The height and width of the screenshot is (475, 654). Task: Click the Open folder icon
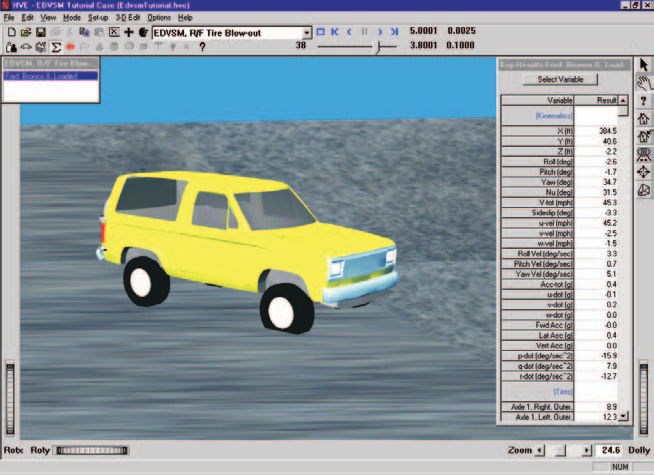click(x=26, y=32)
